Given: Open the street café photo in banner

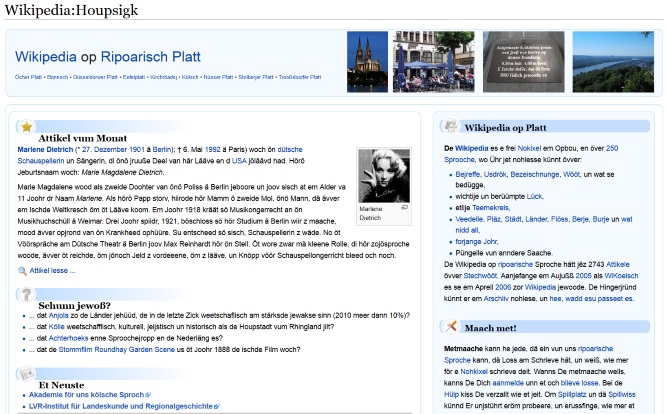Looking at the screenshot, I should click(432, 62).
